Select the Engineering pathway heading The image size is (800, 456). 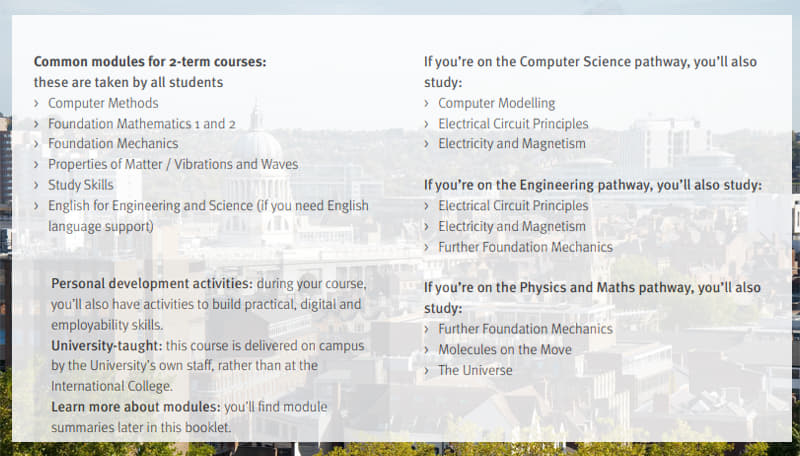[592, 185]
